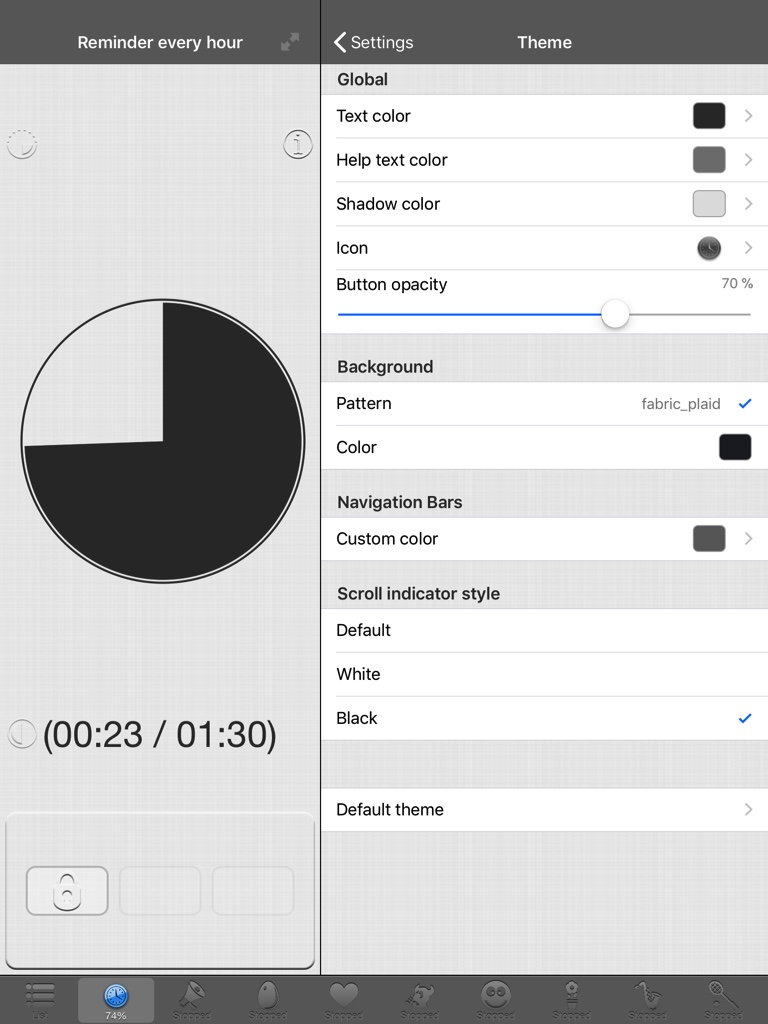Viewport: 768px width, 1024px height.
Task: Toggle fullscreen with the expand arrows icon
Action: coord(290,42)
